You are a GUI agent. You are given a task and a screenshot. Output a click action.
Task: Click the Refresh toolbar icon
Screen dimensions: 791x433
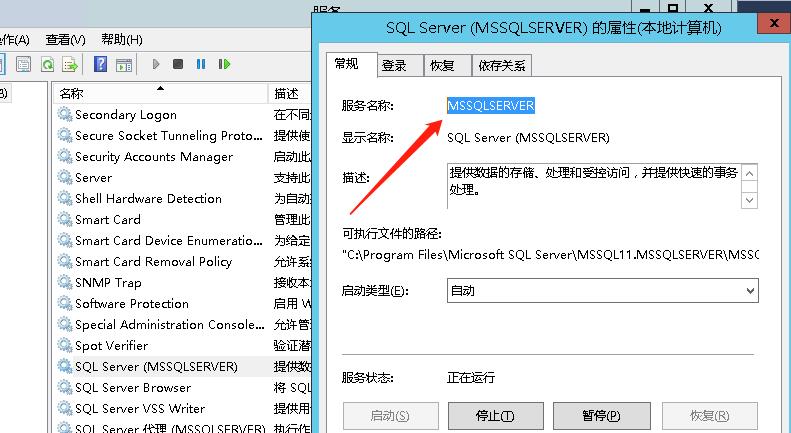[x=47, y=65]
